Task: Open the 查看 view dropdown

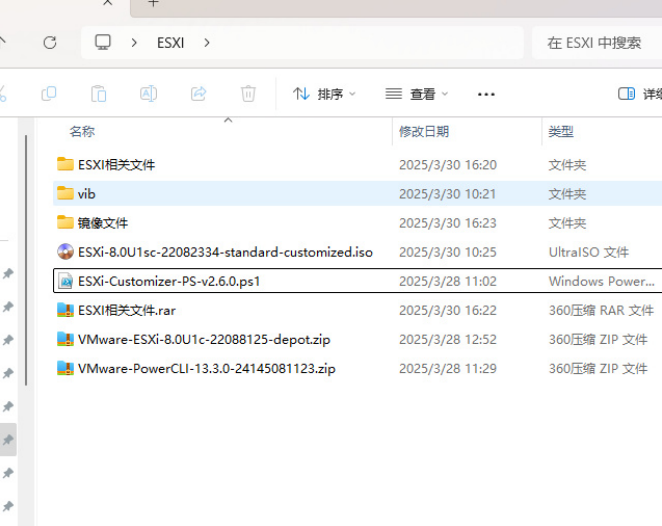Action: coord(417,94)
